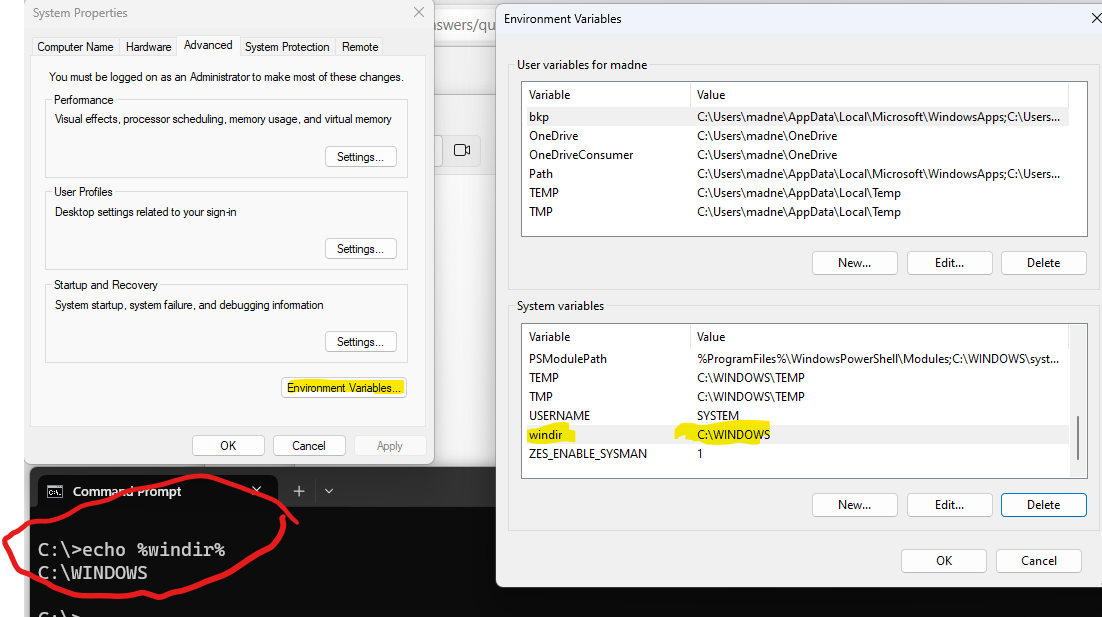Click Apply in System Properties
This screenshot has height=617, width=1102.
[390, 445]
